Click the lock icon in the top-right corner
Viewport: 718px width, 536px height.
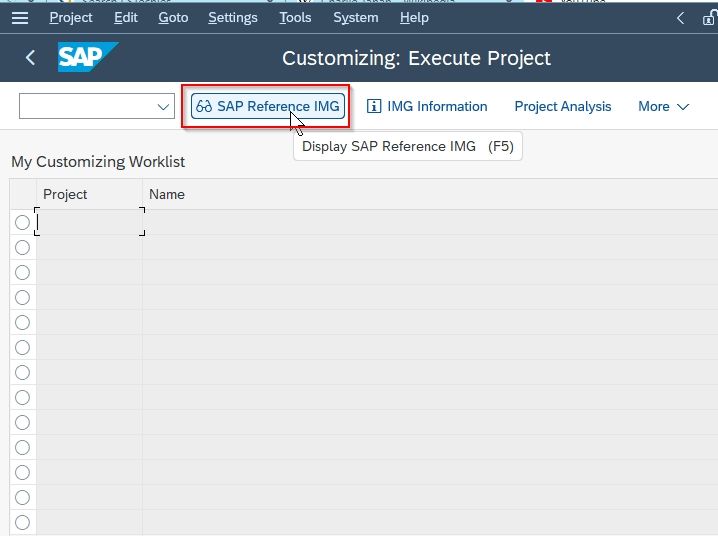(x=709, y=18)
